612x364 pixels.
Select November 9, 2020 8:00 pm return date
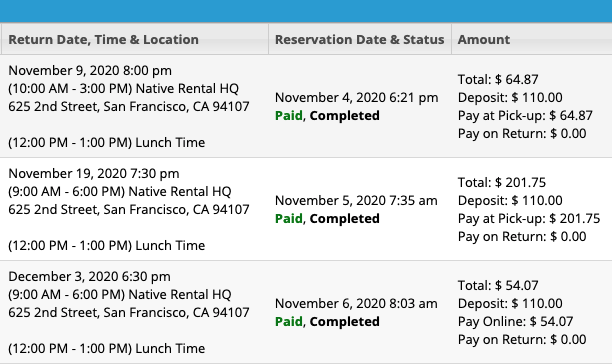(90, 71)
